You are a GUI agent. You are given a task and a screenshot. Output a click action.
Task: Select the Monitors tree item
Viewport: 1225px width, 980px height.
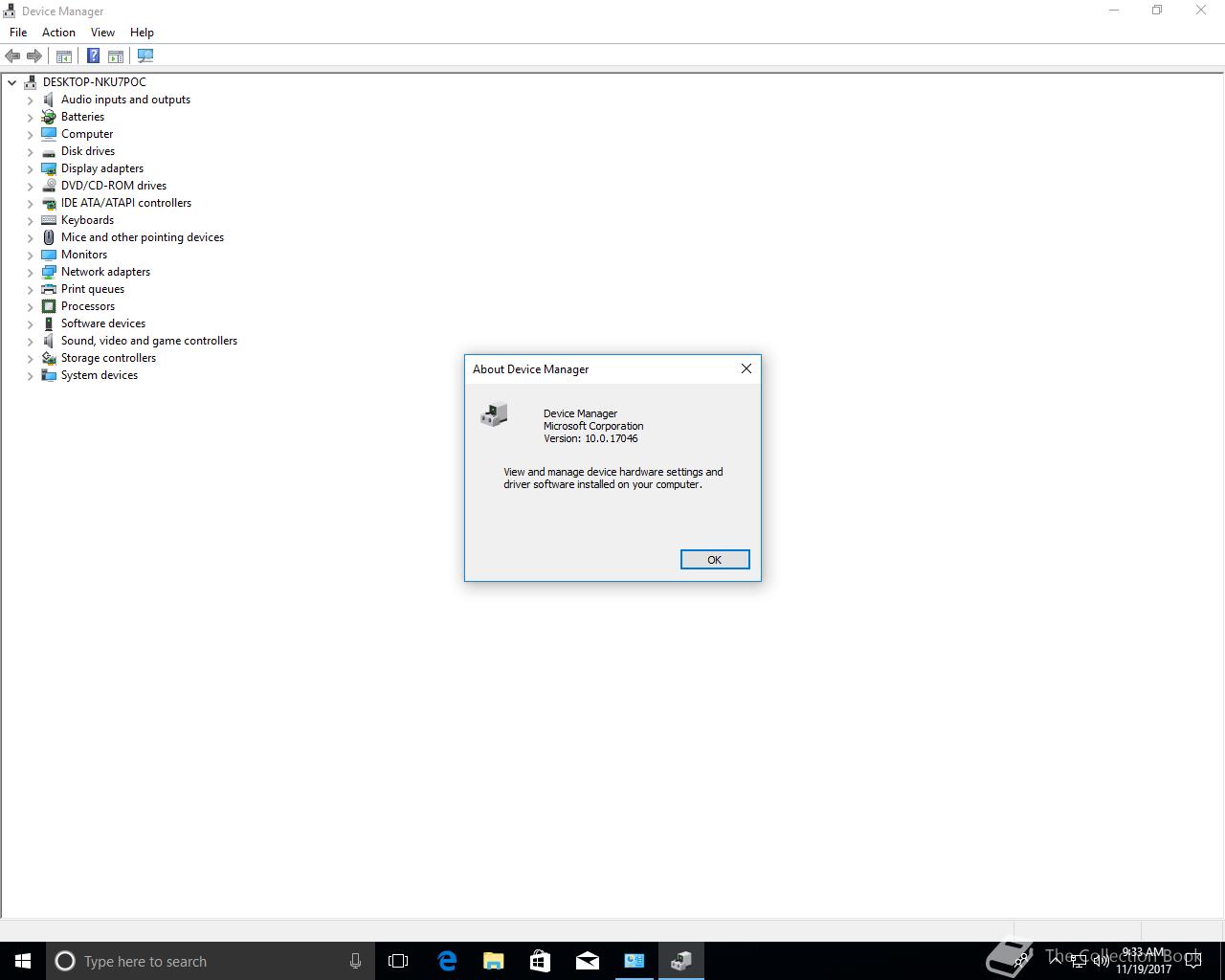[x=84, y=255]
